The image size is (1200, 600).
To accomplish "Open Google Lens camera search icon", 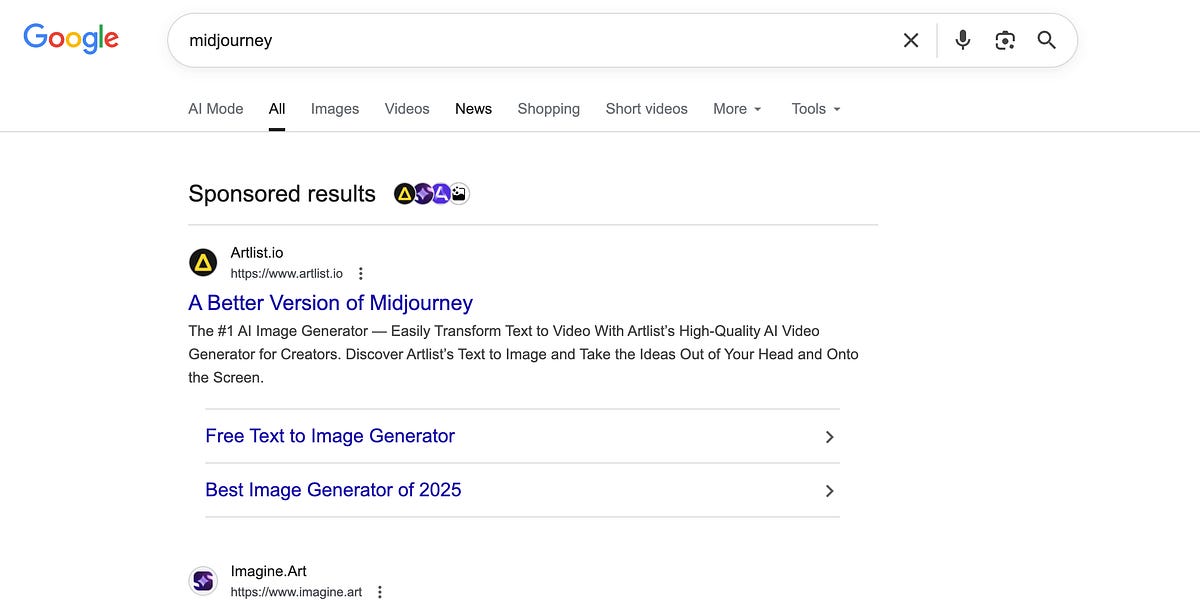I will tap(1005, 40).
